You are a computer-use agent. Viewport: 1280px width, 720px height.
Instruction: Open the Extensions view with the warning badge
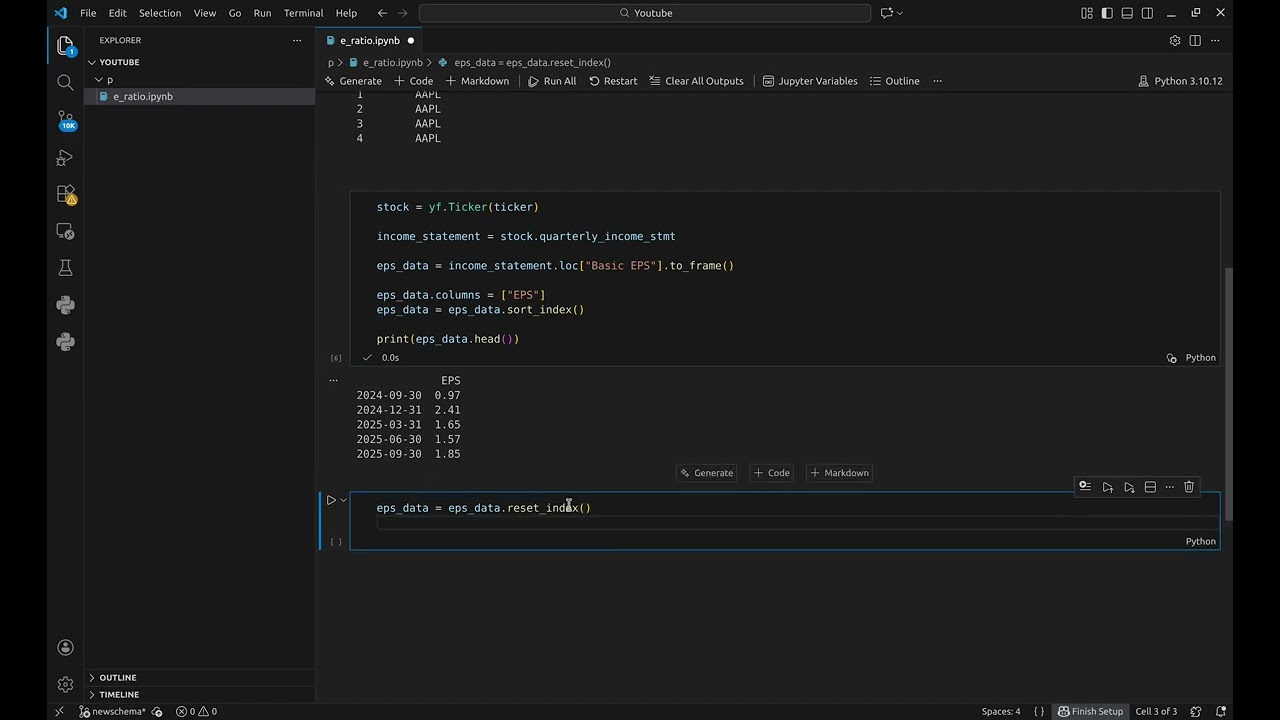coord(65,194)
